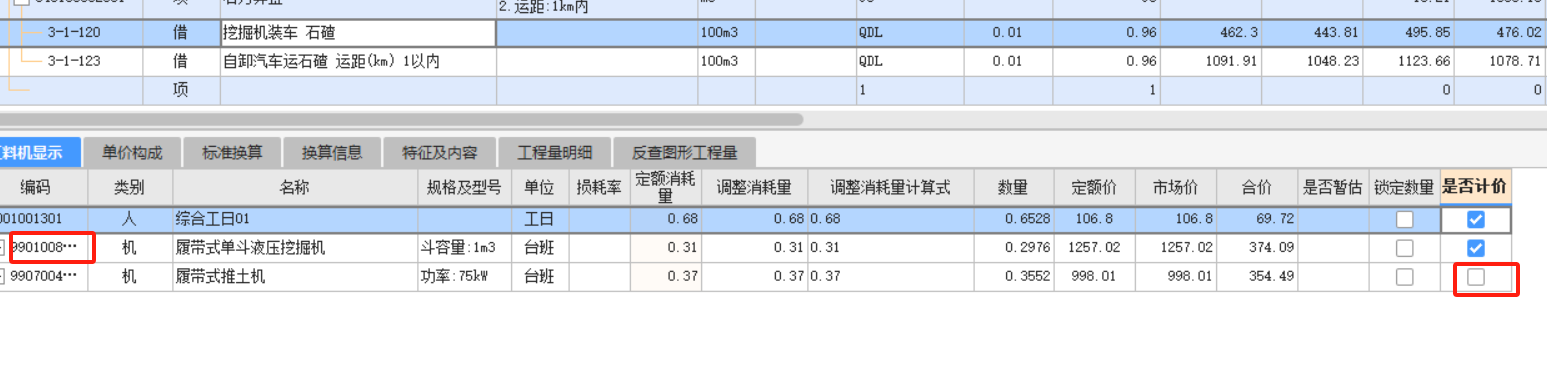The image size is (1547, 376).
Task: Select the 自卸汽车运石碴 运距(km) 1以内 cell
Action: pyautogui.click(x=358, y=61)
